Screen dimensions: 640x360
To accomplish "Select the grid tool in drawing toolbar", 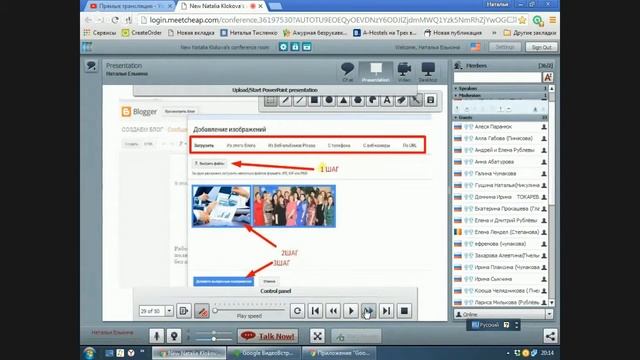I will 270,100.
